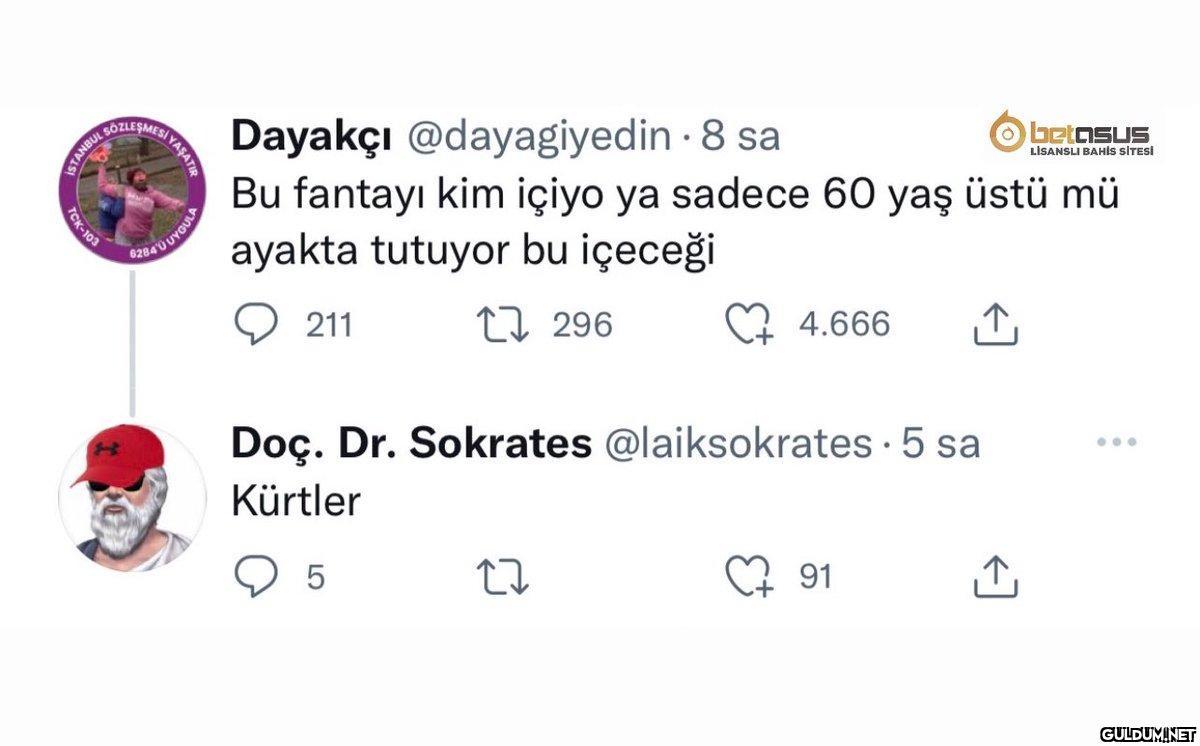
Task: Share the Doç. Dr. Sokrates reply
Action: 996,577
